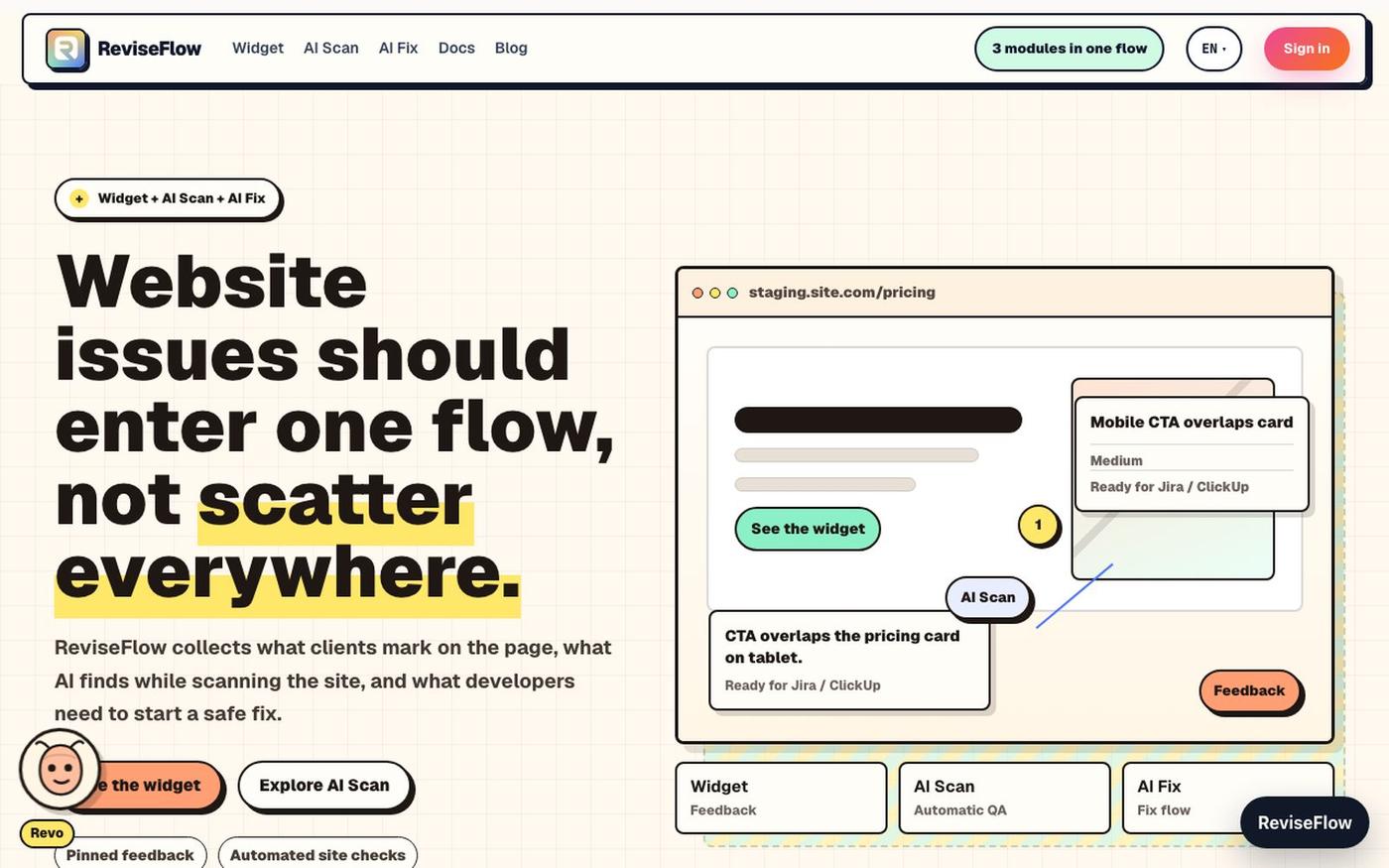This screenshot has height=868, width=1389.
Task: Click the Revo mascot avatar
Action: pos(60,769)
